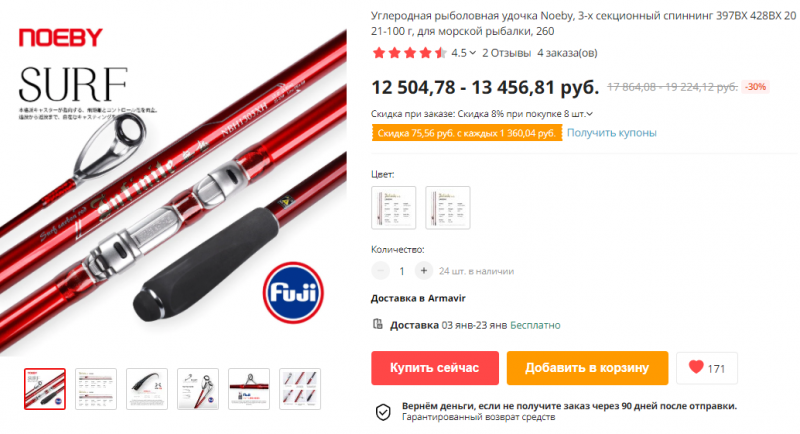Click the Добавить в корзину button
The height and width of the screenshot is (434, 800).
coord(587,368)
